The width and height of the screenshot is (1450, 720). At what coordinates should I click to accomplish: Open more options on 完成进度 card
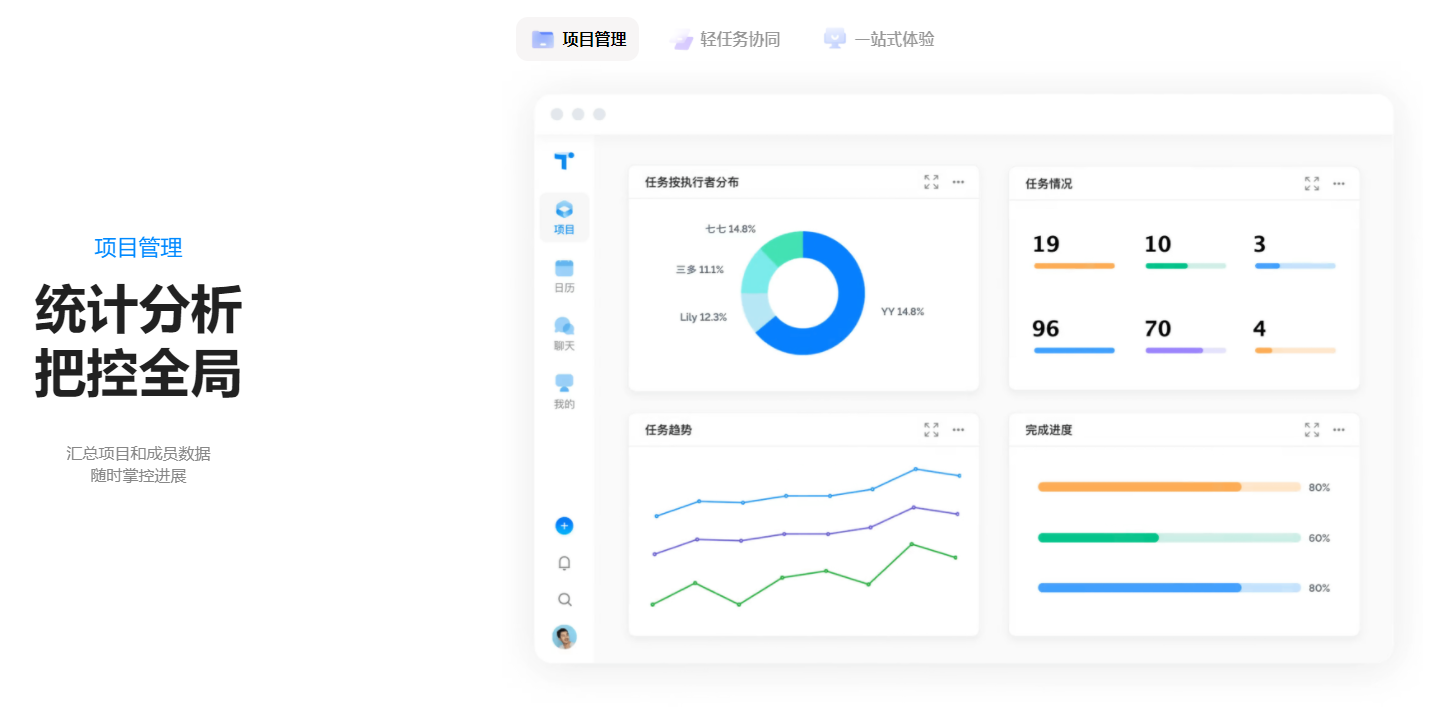[1338, 429]
